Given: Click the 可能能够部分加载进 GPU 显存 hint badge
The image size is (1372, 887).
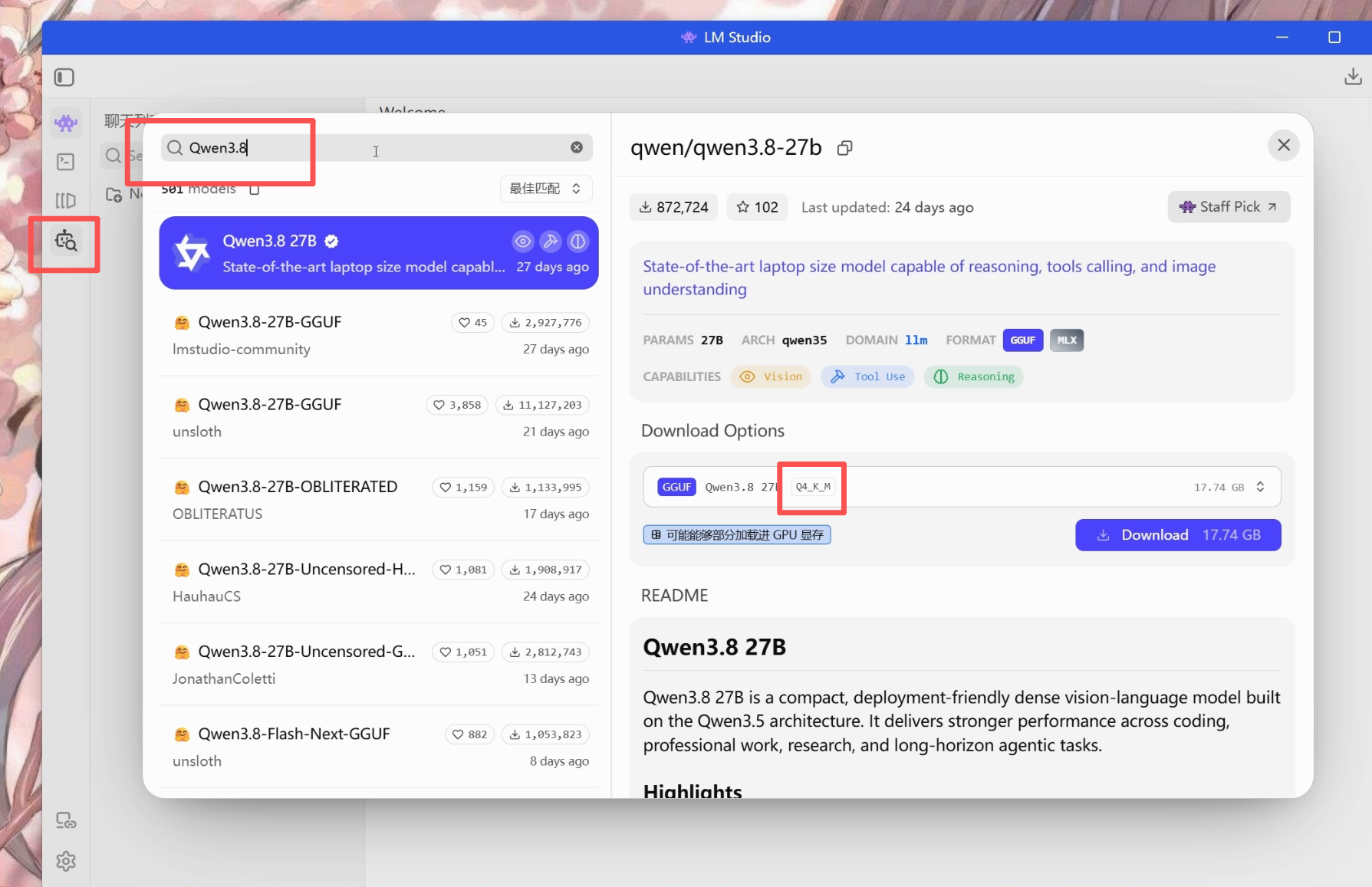Looking at the screenshot, I should (x=737, y=535).
